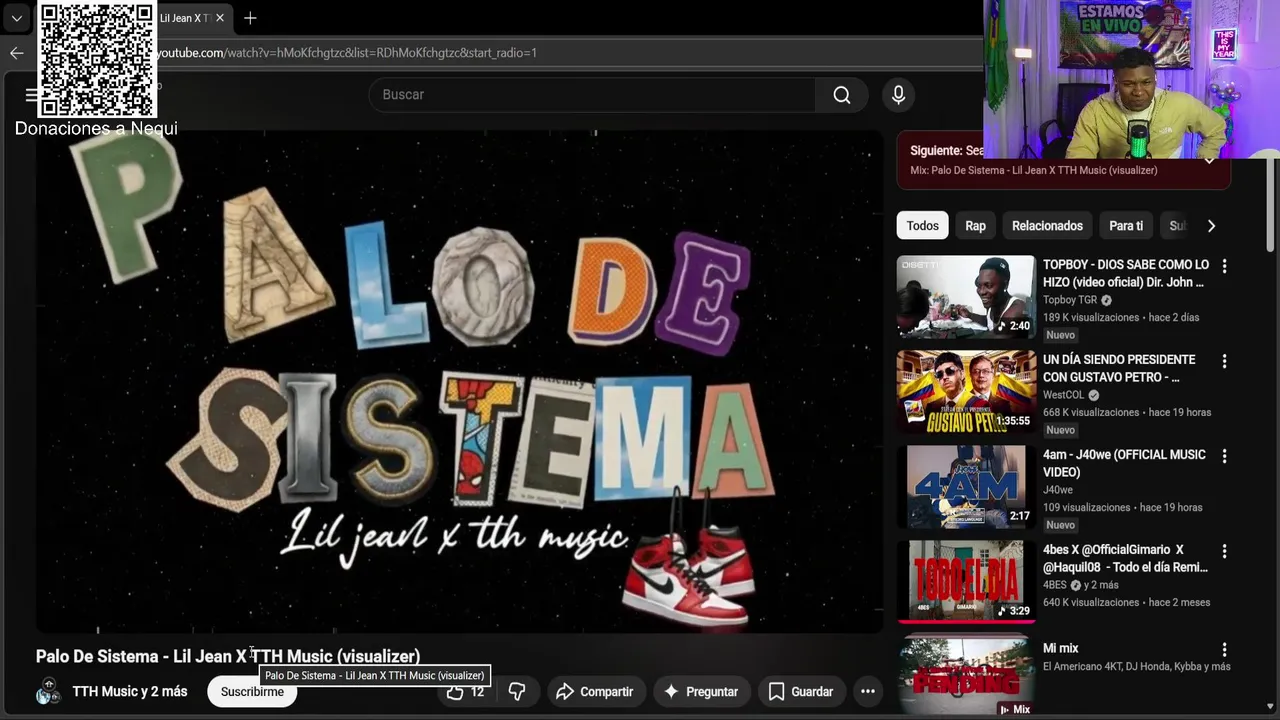Image resolution: width=1280 pixels, height=720 pixels.
Task: Share the video with Compartir
Action: point(594,691)
